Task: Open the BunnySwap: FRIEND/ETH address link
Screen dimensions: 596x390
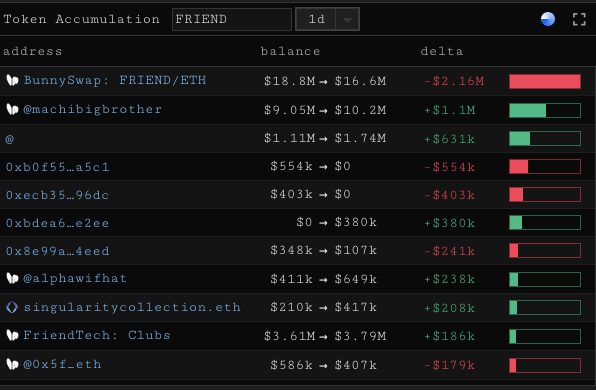Action: point(115,80)
